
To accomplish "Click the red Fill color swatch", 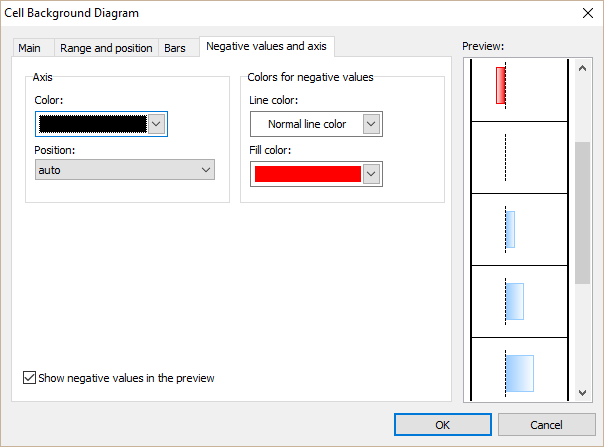I will pos(307,174).
